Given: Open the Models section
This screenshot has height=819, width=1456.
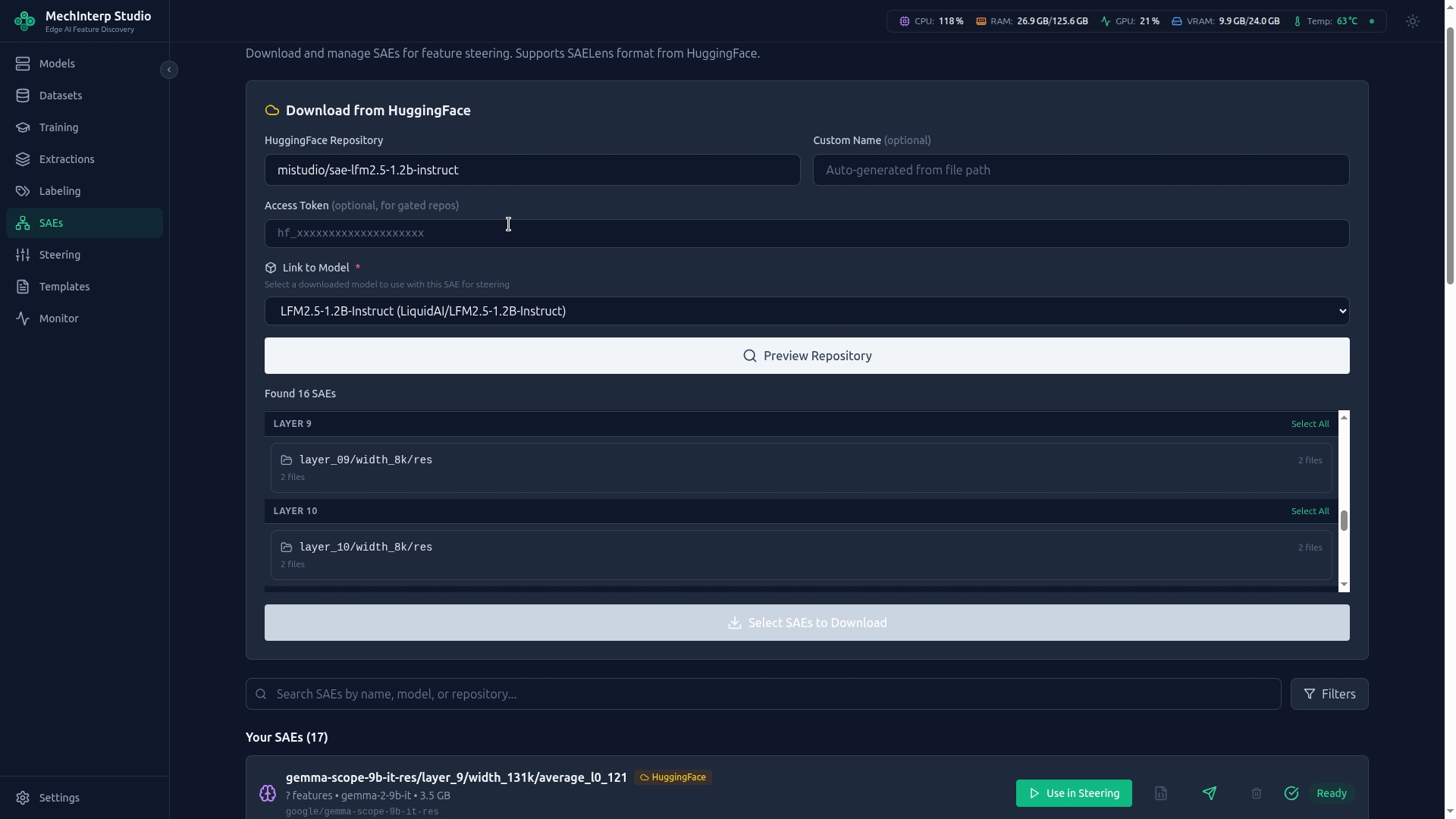Looking at the screenshot, I should pos(84,64).
